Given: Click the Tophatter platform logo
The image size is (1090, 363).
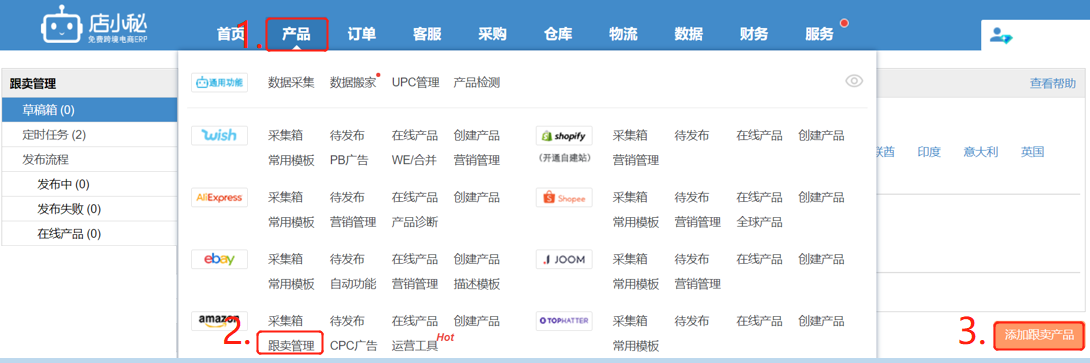Looking at the screenshot, I should click(564, 321).
